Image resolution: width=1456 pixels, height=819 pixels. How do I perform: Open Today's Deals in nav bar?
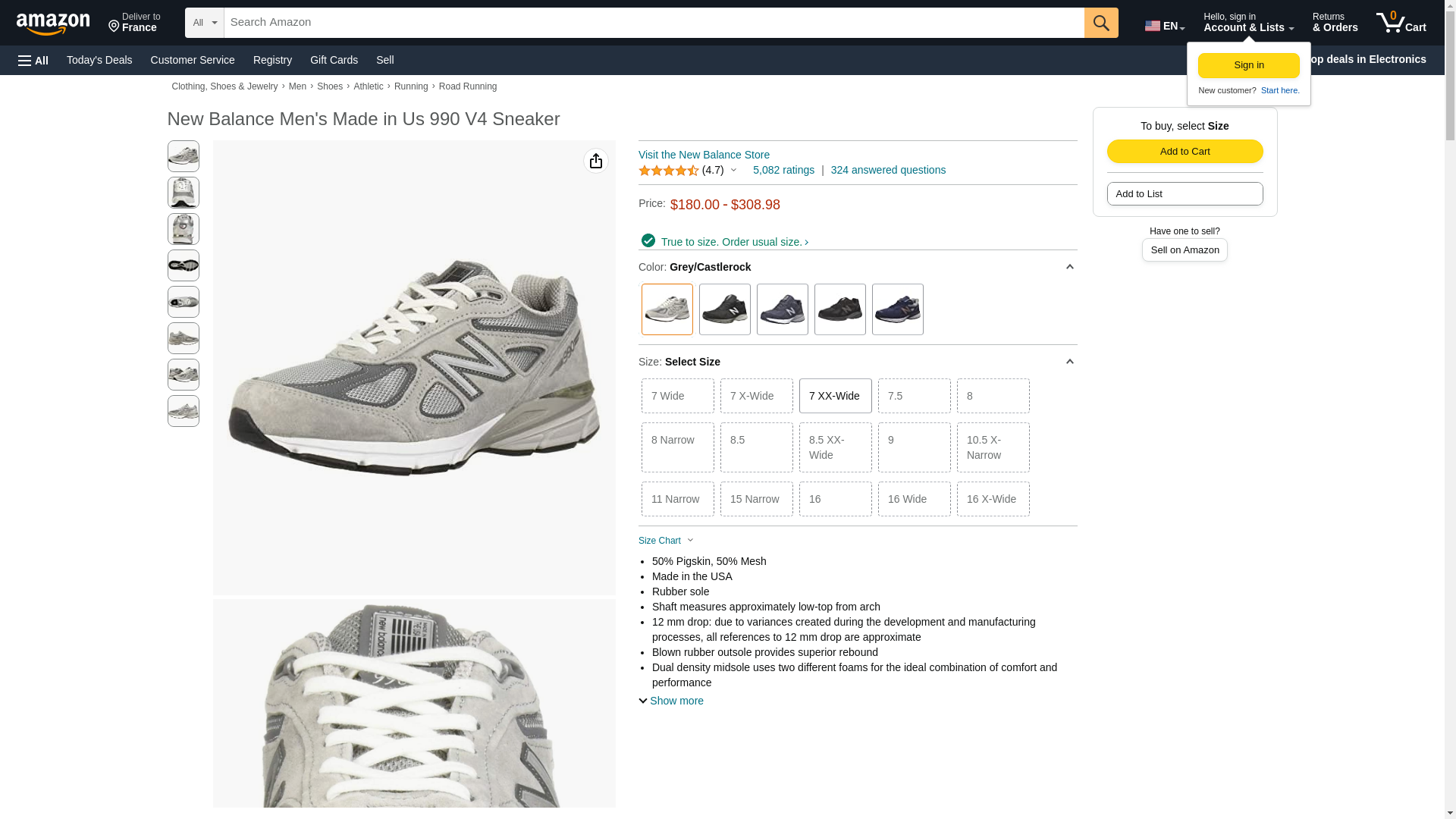99,60
